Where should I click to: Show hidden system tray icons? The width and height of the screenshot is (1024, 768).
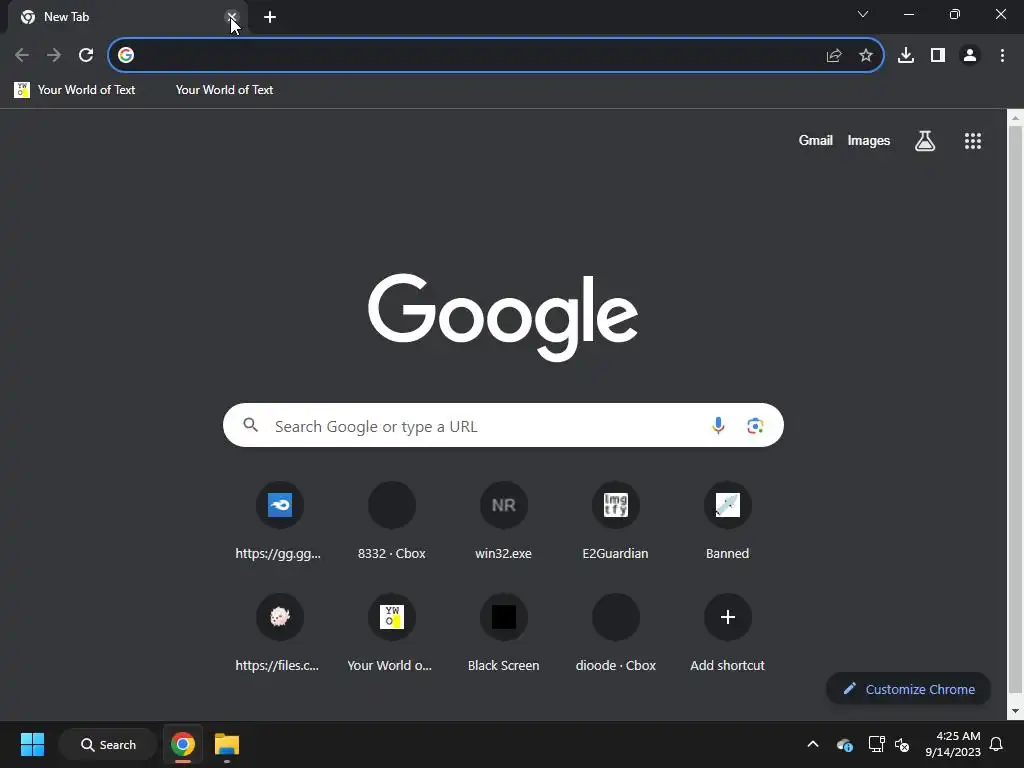pyautogui.click(x=813, y=744)
